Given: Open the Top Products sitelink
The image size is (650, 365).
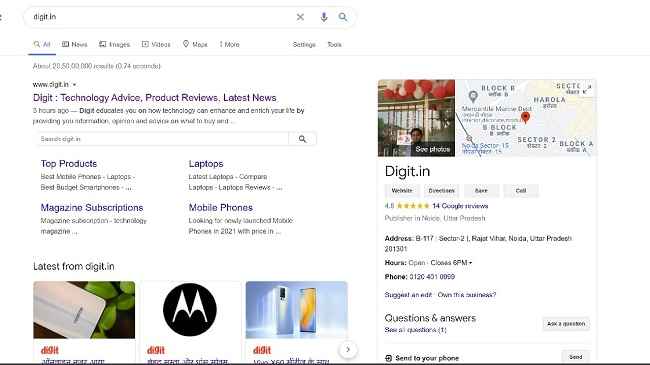Looking at the screenshot, I should (69, 164).
